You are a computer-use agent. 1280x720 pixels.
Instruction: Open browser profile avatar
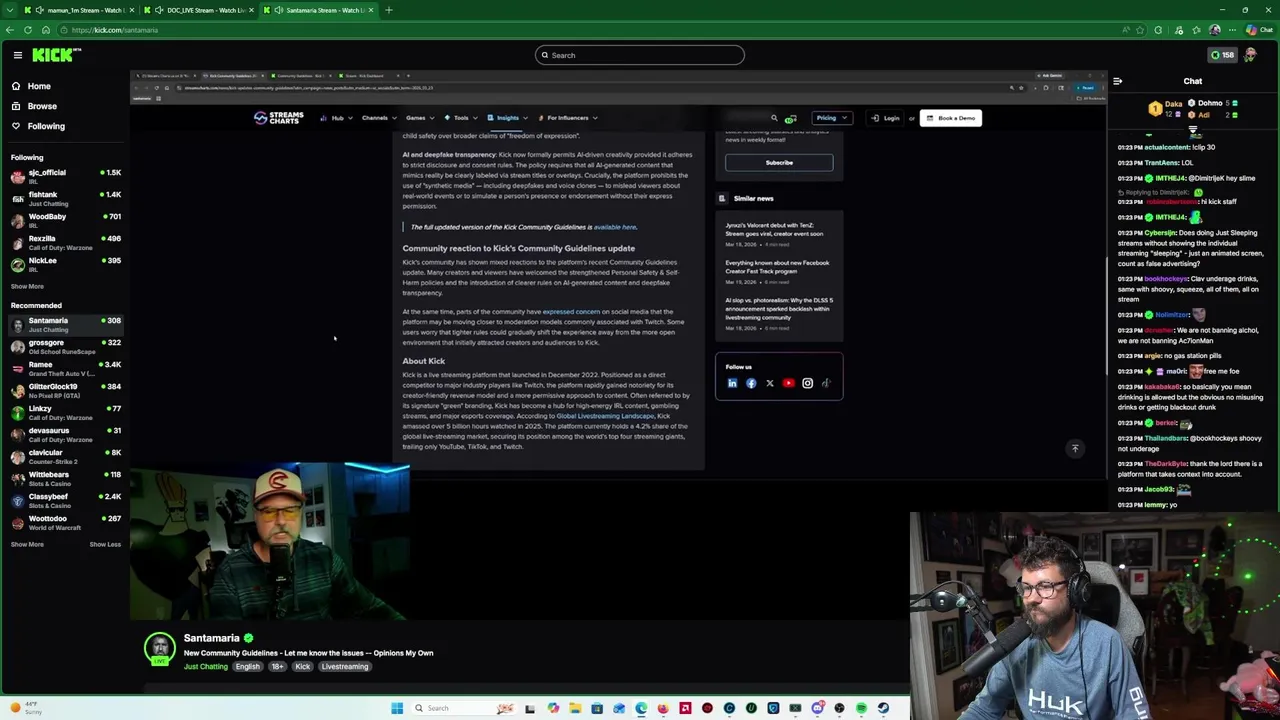(x=1215, y=30)
